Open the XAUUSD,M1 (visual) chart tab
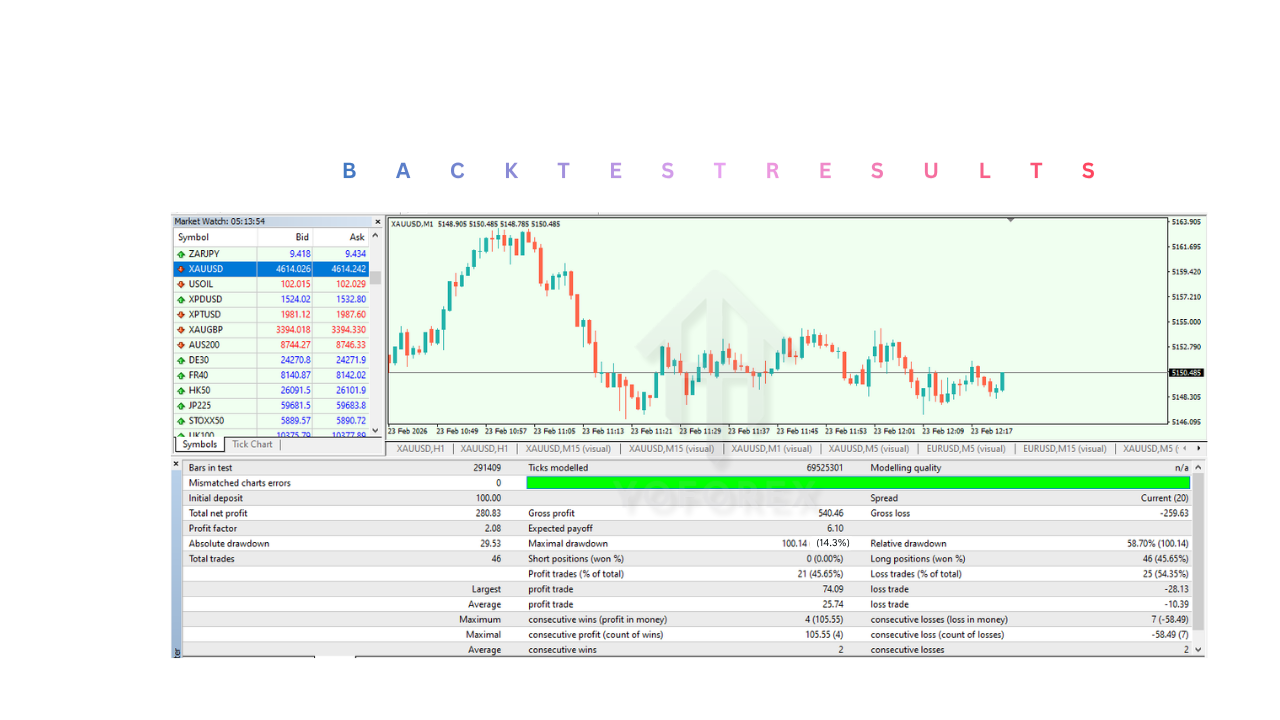The height and width of the screenshot is (720, 1280). [x=771, y=449]
